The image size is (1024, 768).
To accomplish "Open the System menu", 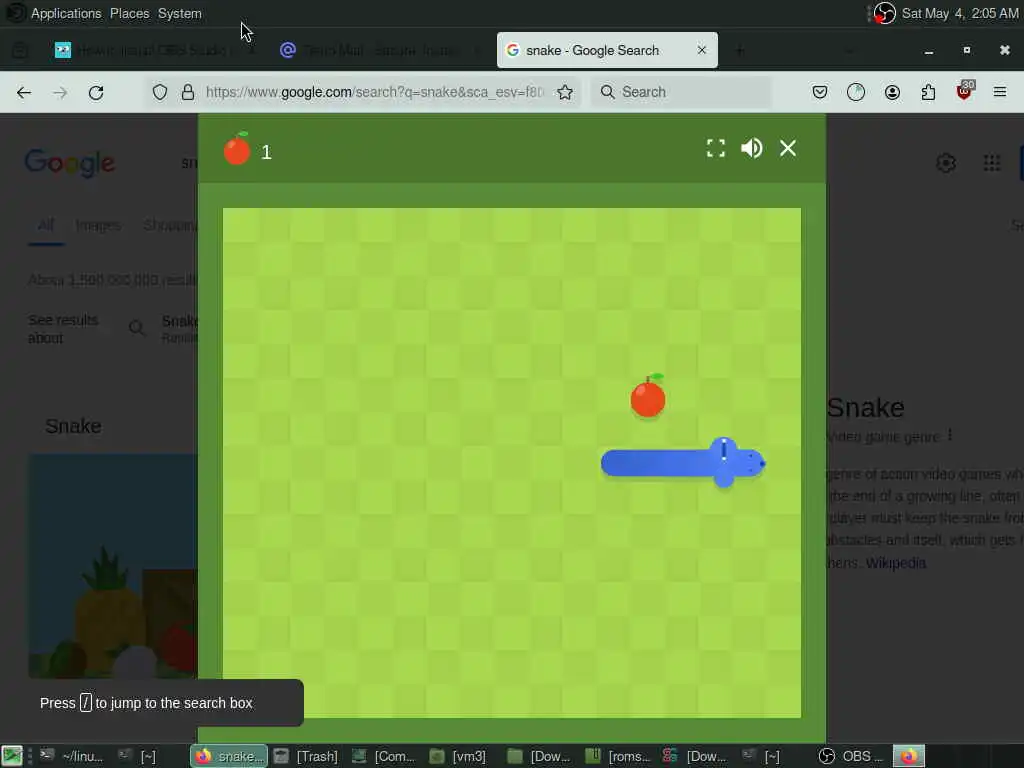I will click(x=180, y=13).
